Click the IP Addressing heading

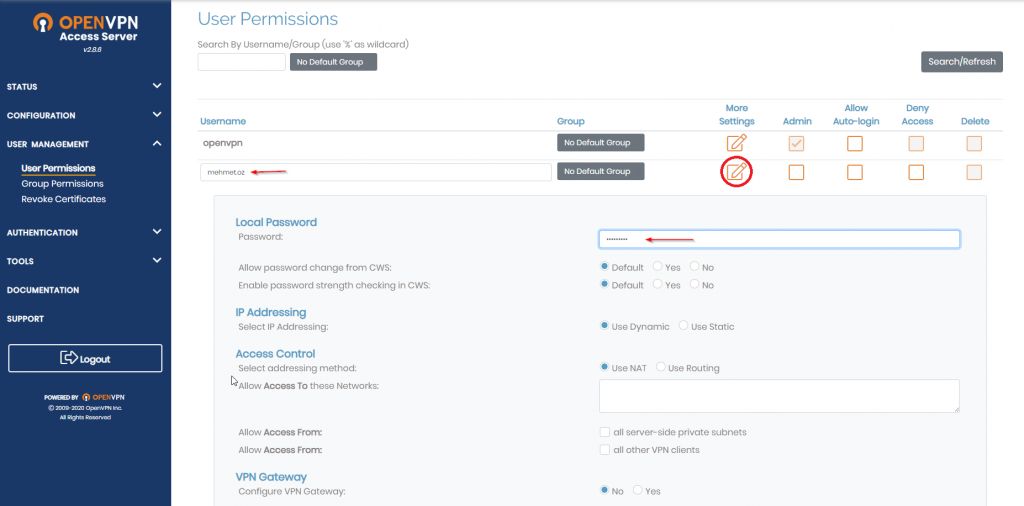(271, 312)
